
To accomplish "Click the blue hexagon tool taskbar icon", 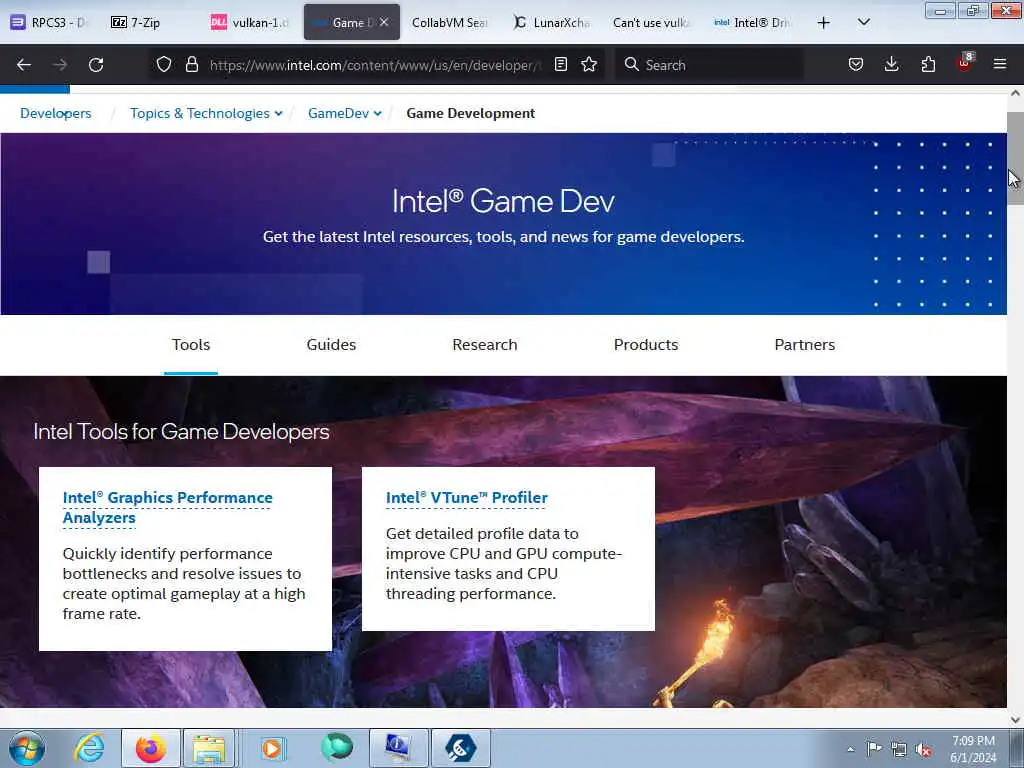I will pos(460,748).
